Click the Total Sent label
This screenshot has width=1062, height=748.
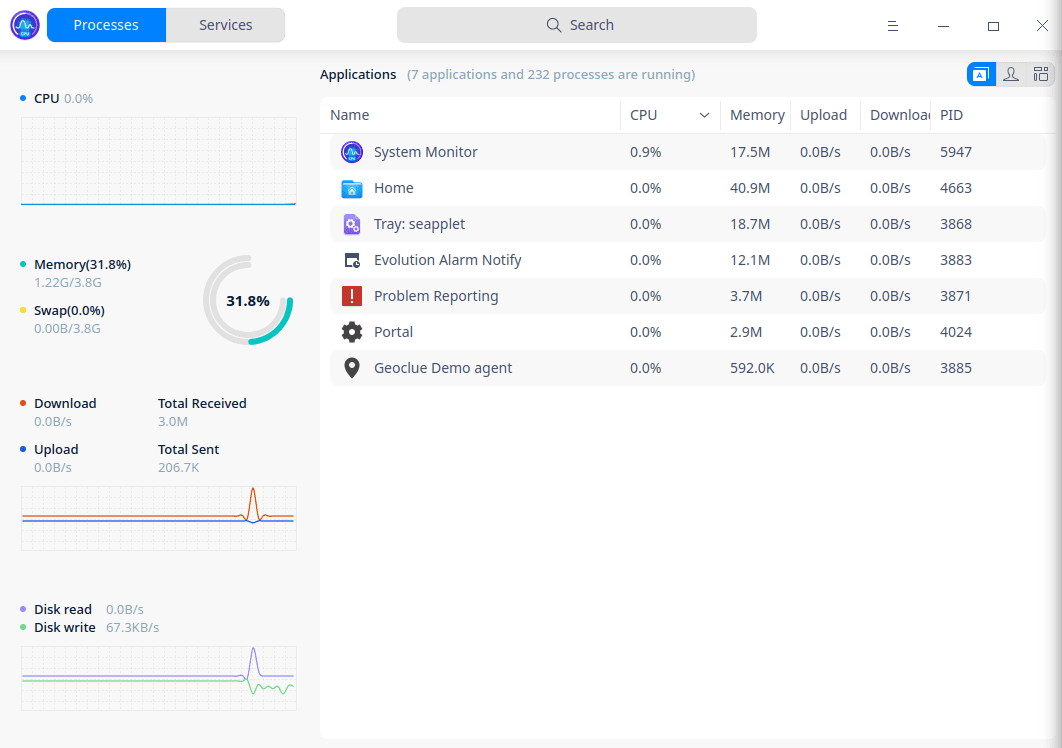(188, 449)
